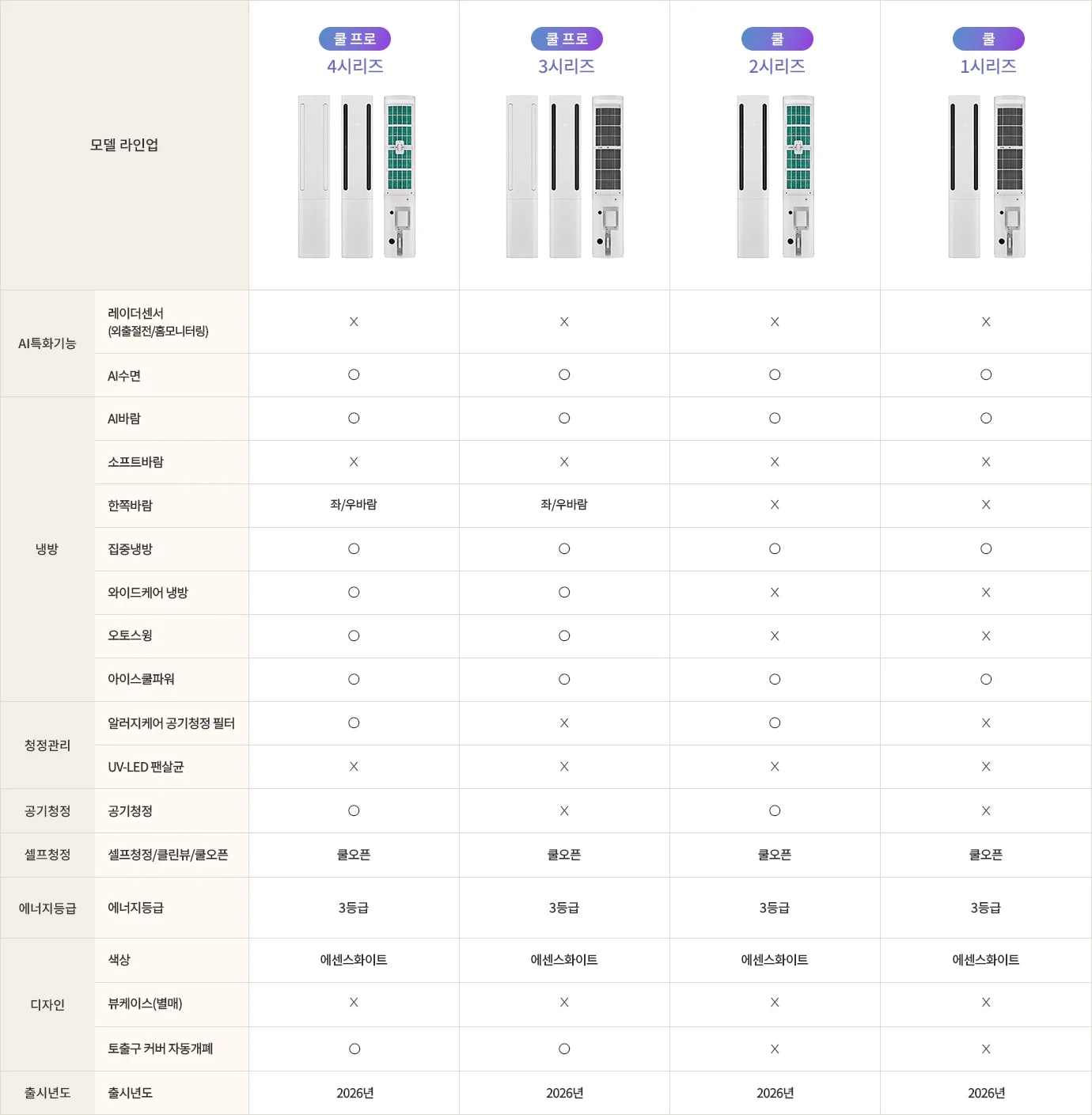This screenshot has height=1115, width=1092.
Task: Click the circle mark for AI바람 under 1시리즈
Action: (986, 419)
